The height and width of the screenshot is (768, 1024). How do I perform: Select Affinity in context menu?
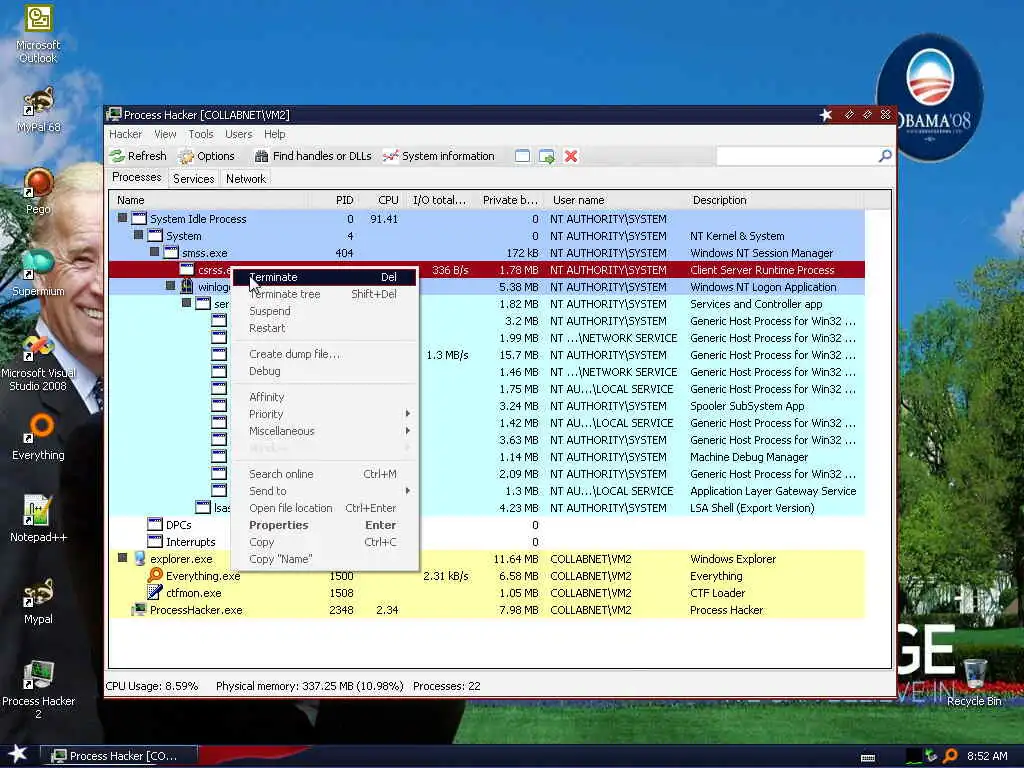[x=325, y=397]
